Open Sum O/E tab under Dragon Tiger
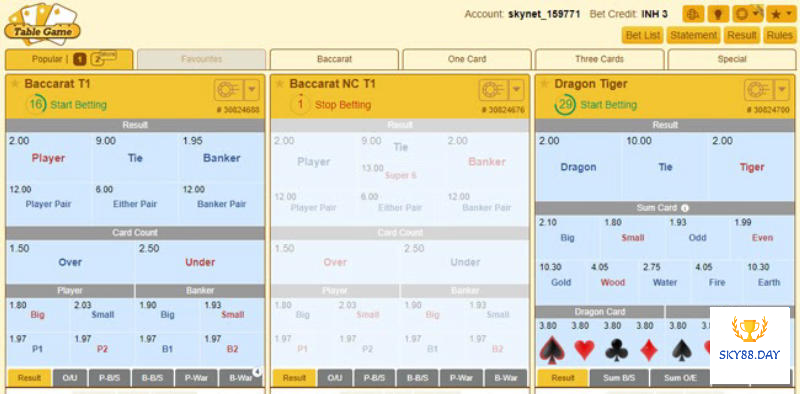Viewport: 800px width, 394px height. [x=680, y=378]
